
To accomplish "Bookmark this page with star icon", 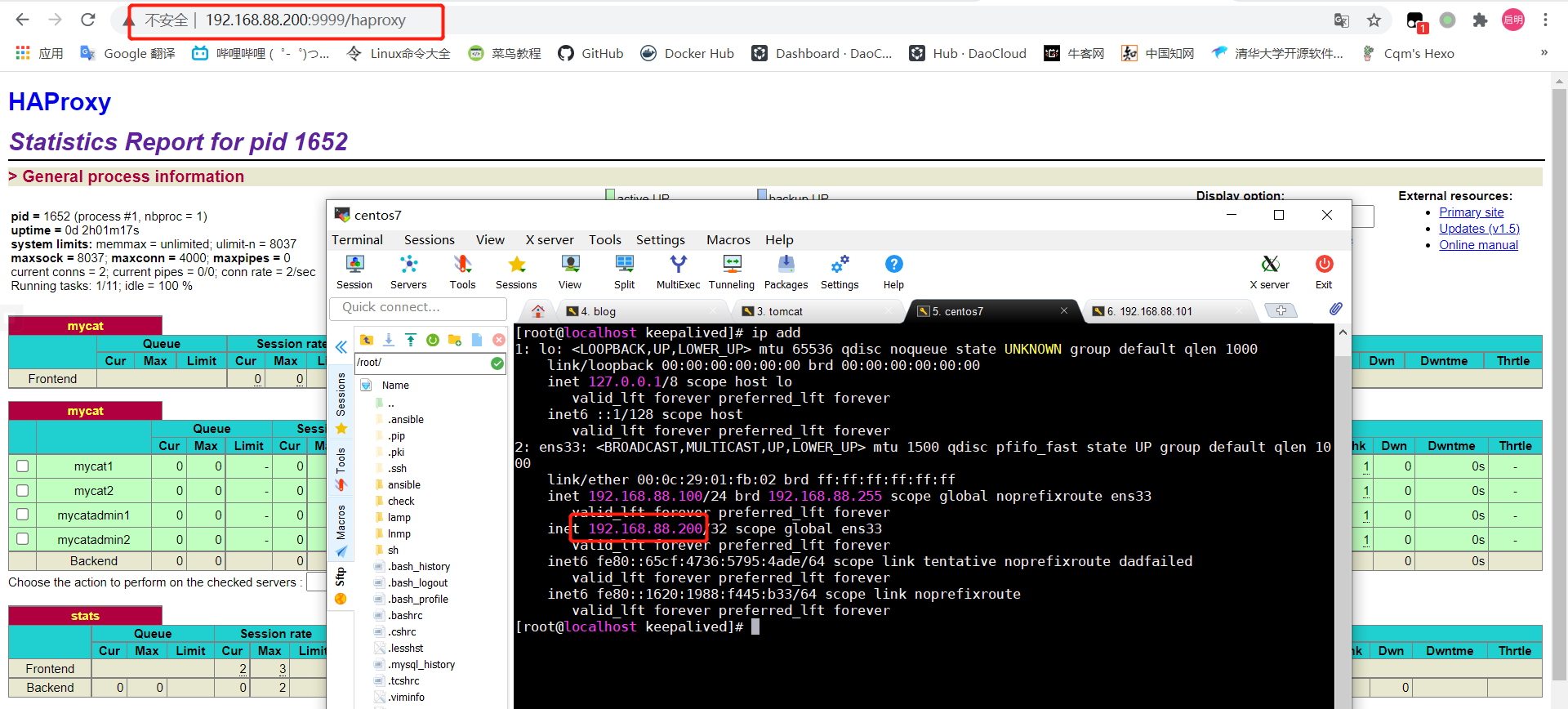I will pyautogui.click(x=1374, y=20).
